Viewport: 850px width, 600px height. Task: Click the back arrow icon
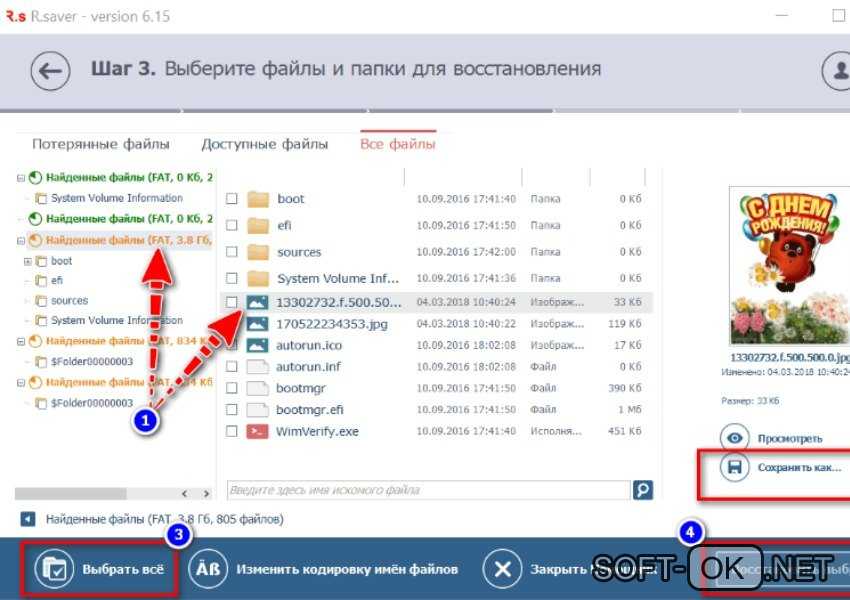(49, 70)
